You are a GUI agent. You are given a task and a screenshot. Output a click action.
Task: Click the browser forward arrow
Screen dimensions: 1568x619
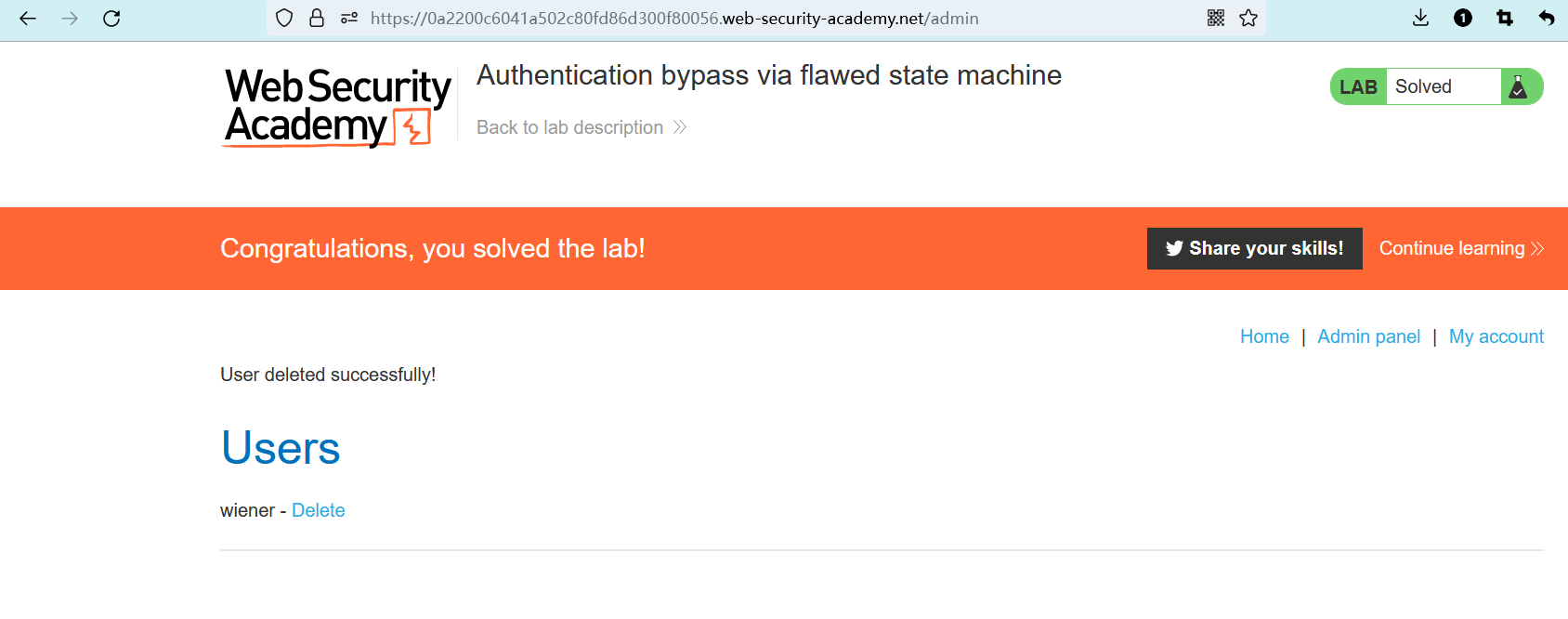tap(70, 19)
